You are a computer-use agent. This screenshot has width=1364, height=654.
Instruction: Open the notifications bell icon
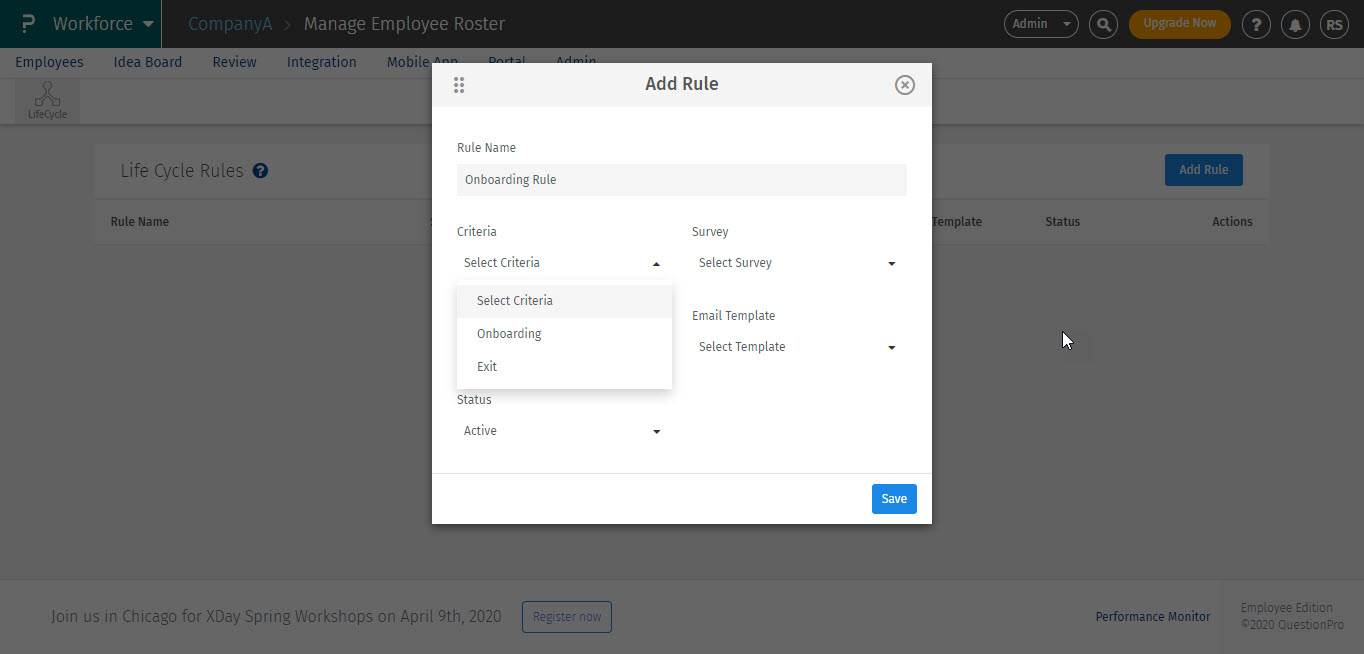(x=1295, y=24)
